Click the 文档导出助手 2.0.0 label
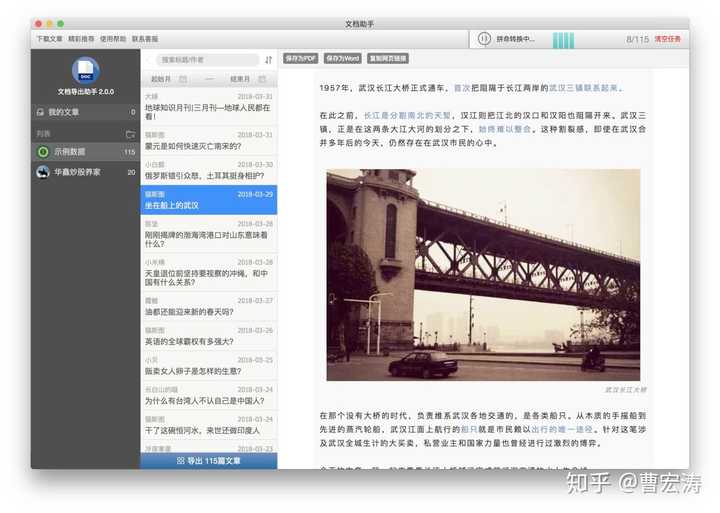Viewport: 720px width, 513px height. coord(86,92)
